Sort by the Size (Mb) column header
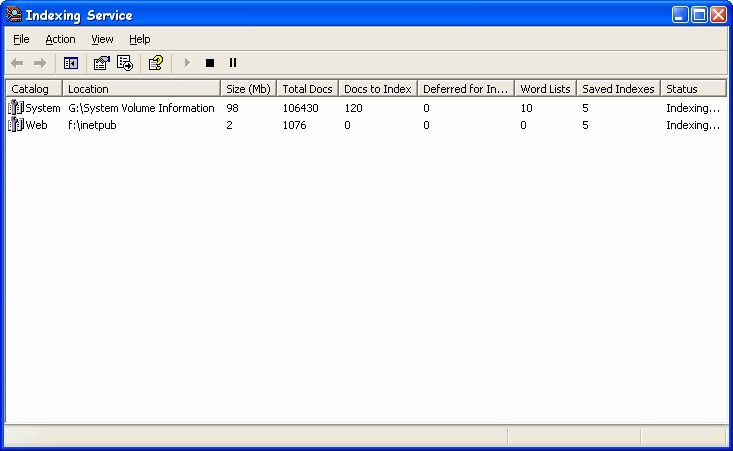This screenshot has width=733, height=451. click(248, 88)
